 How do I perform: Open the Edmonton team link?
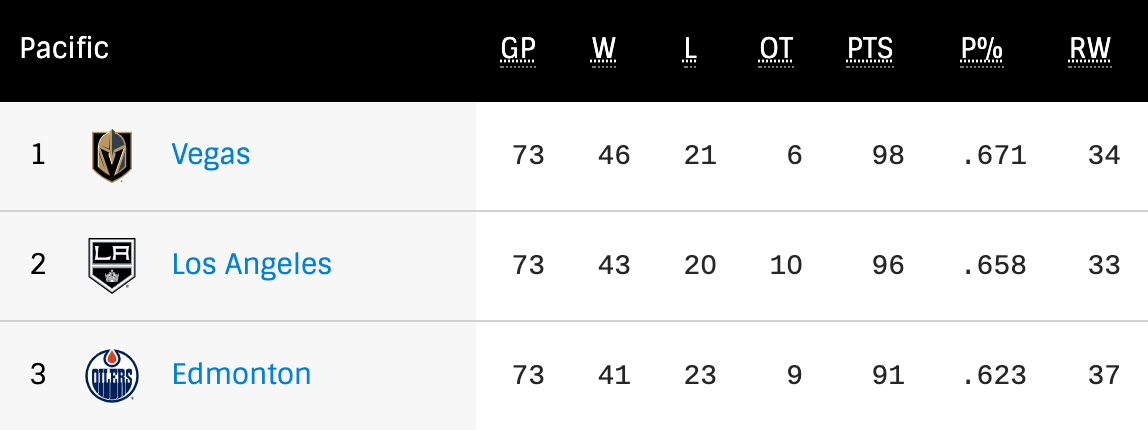click(x=241, y=374)
